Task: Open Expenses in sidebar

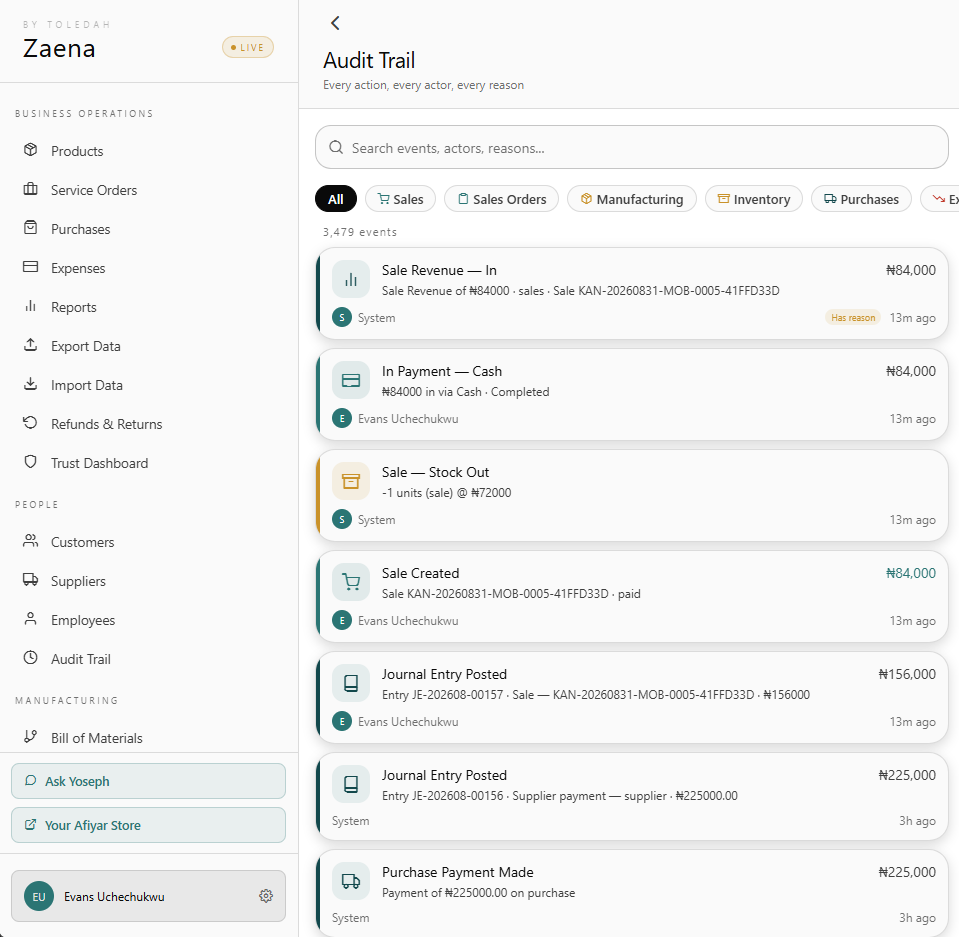Action: click(78, 269)
